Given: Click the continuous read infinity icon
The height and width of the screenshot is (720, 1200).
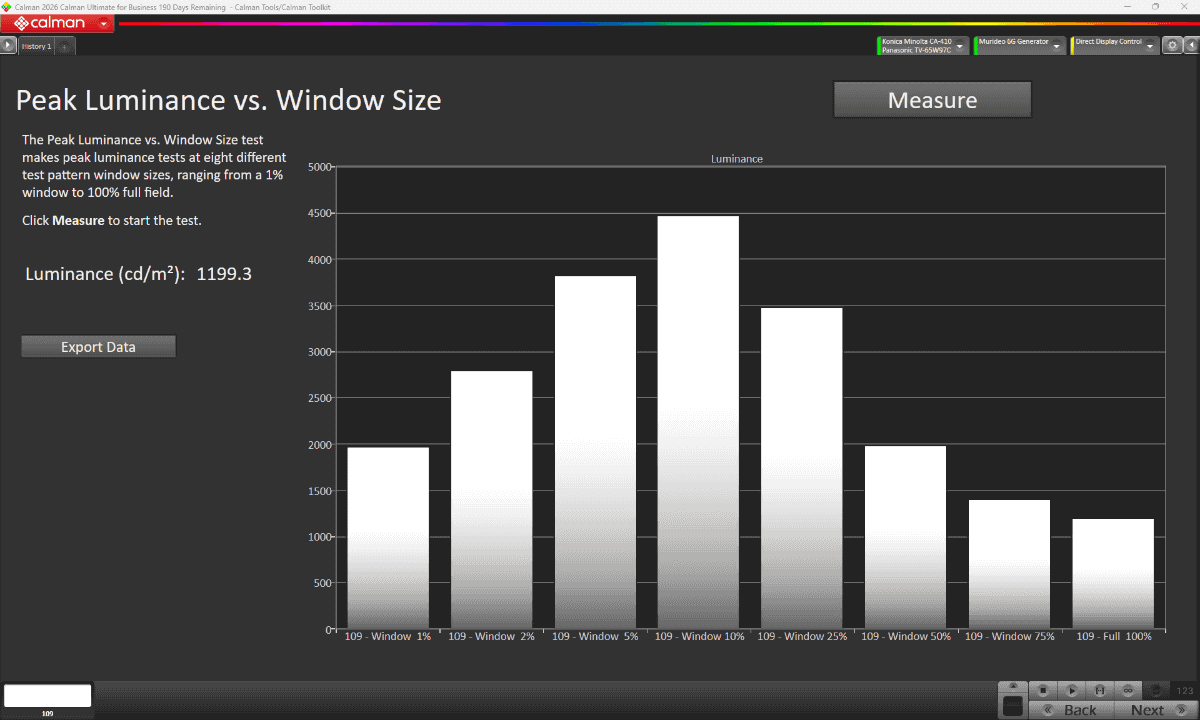Looking at the screenshot, I should click(x=1128, y=690).
